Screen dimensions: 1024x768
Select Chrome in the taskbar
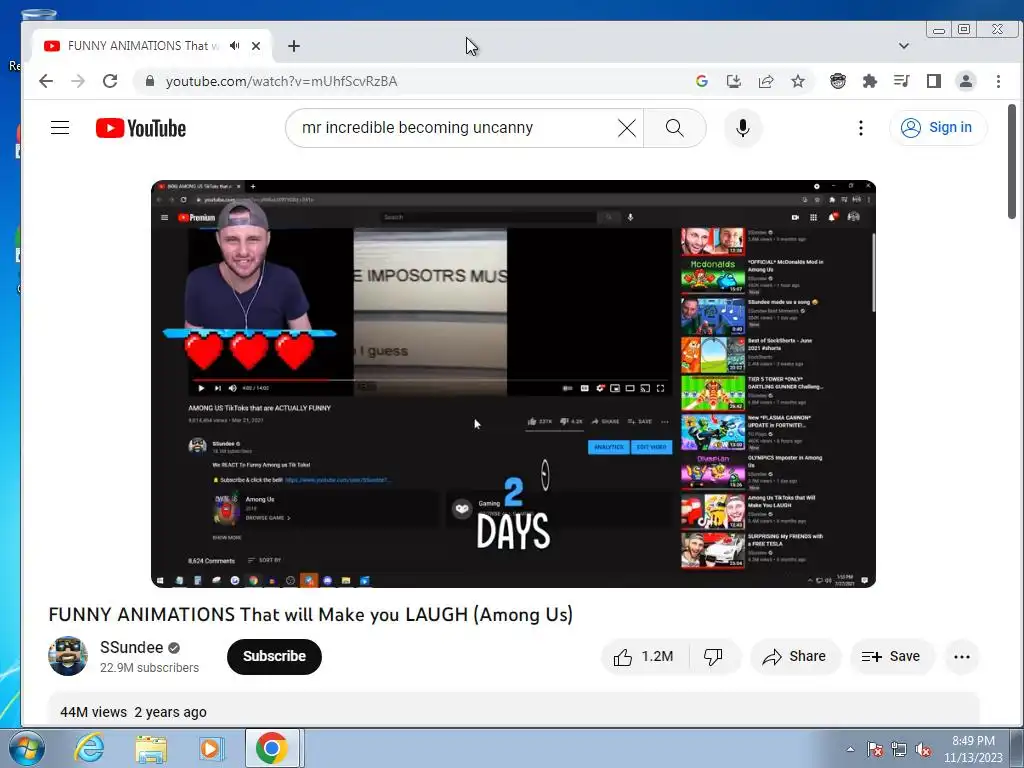click(272, 748)
